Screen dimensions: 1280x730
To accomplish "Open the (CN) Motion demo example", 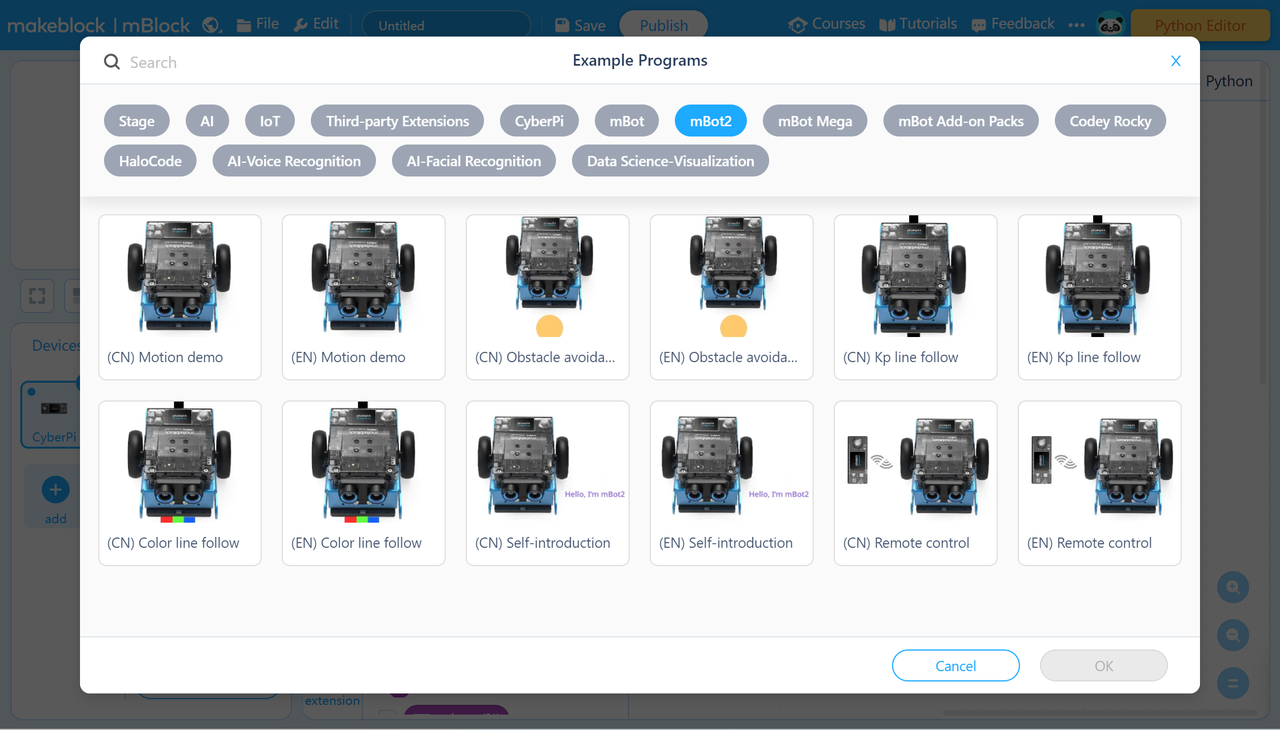I will coord(180,297).
